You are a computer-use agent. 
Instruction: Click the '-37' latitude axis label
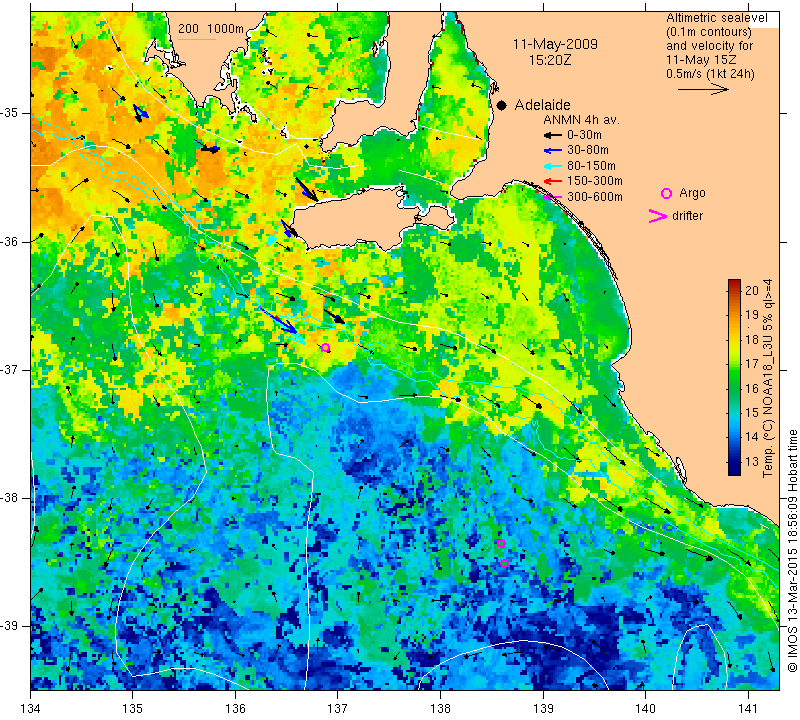point(9,369)
